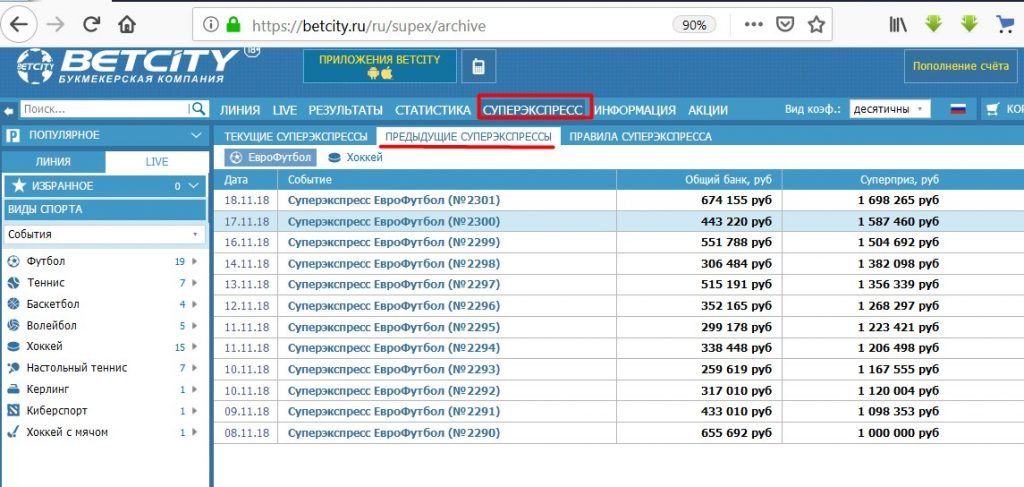Click the Киберспорт sport icon
1024x487 pixels.
click(13, 411)
